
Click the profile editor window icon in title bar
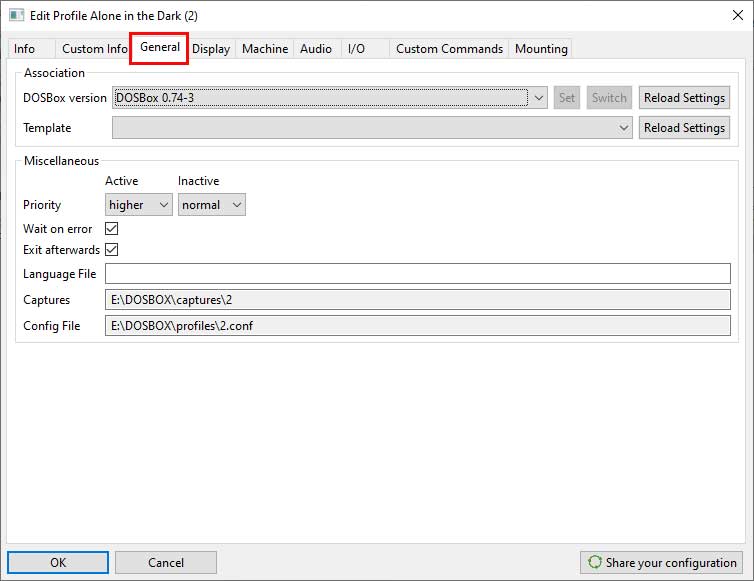[16, 15]
